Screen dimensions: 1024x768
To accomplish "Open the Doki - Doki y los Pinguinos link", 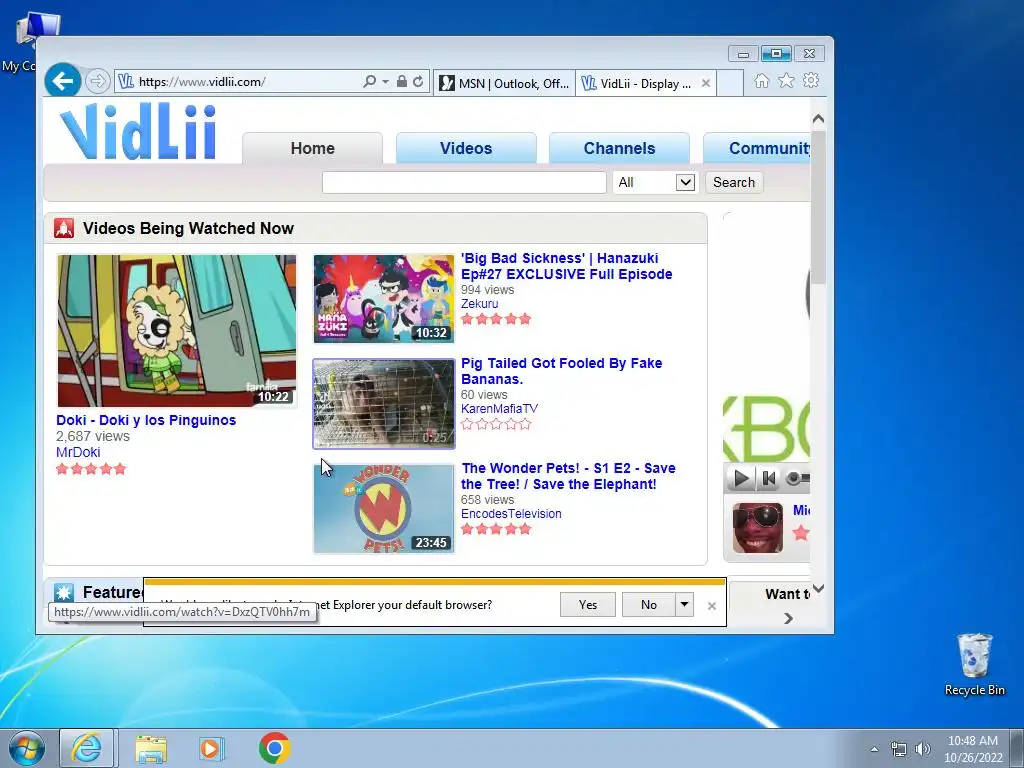I will (146, 420).
